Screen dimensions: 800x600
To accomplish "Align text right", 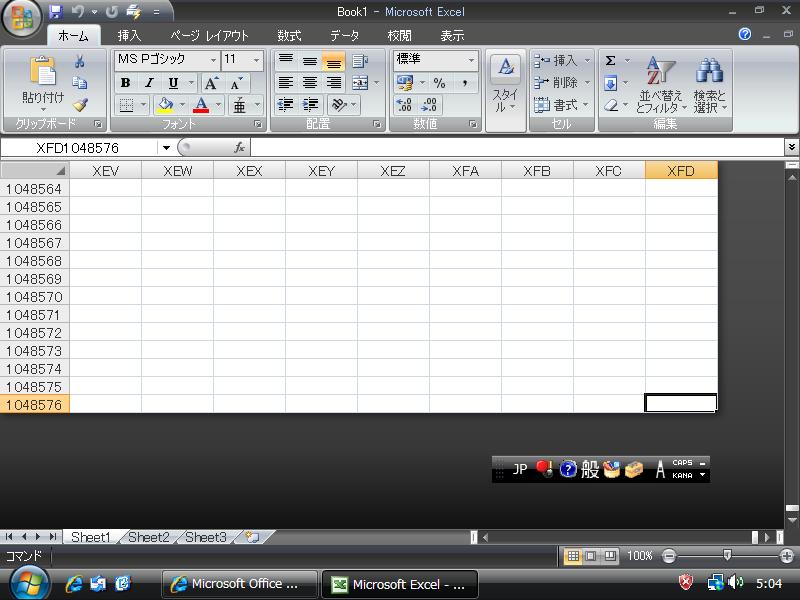I will (334, 83).
